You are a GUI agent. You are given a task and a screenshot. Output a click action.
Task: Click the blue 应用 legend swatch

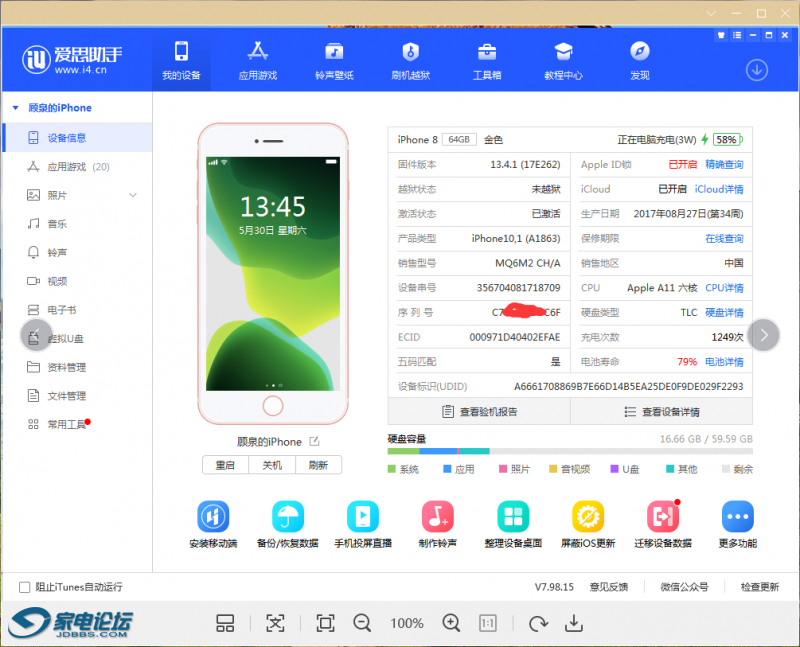point(447,469)
